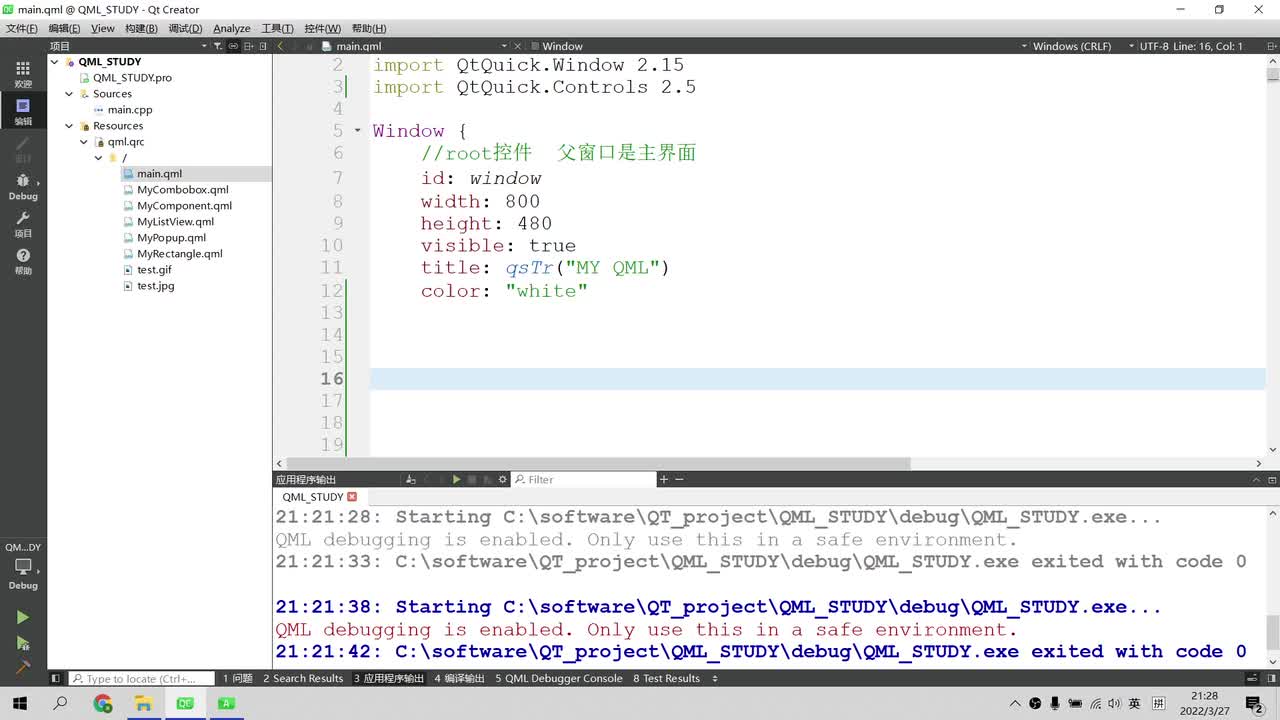The height and width of the screenshot is (720, 1280).
Task: Re-run application from output toolbar
Action: click(x=456, y=480)
